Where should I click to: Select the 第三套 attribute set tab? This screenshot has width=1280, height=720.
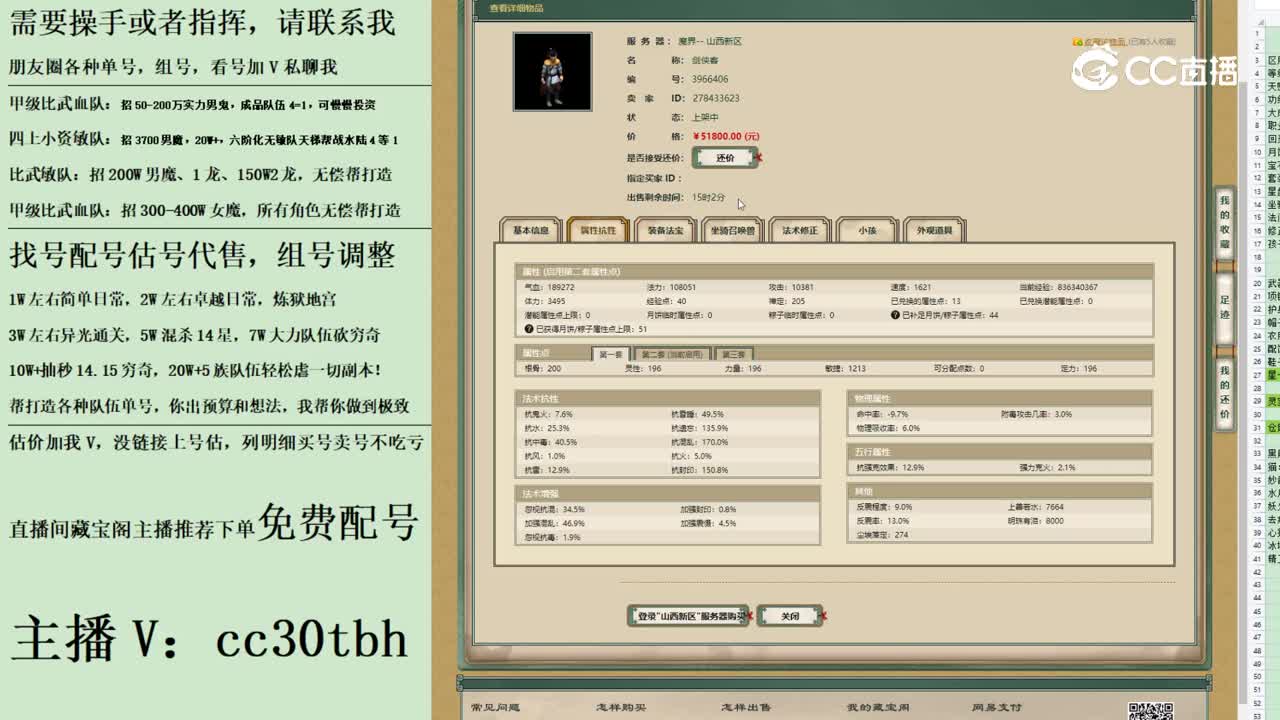[734, 353]
